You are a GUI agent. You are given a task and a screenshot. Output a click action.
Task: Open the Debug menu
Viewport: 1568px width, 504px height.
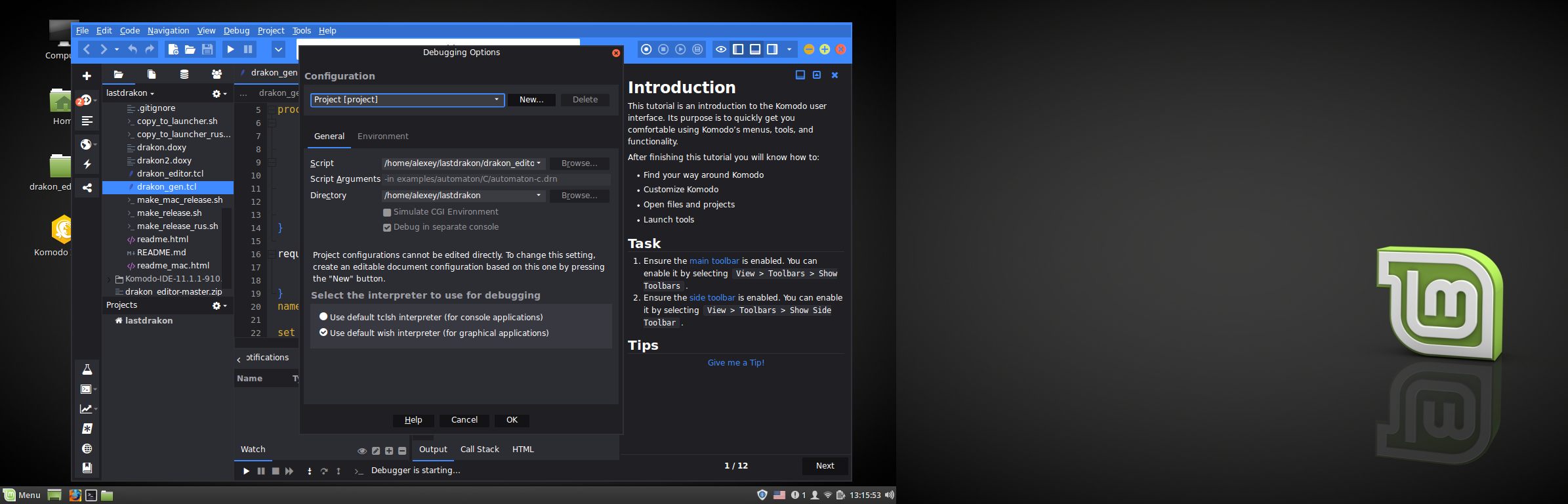[x=236, y=31]
